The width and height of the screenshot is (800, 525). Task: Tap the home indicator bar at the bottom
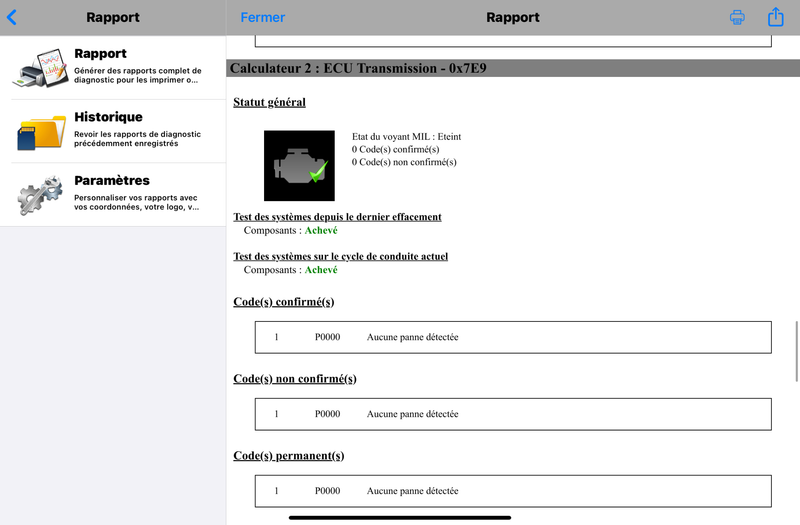point(400,517)
